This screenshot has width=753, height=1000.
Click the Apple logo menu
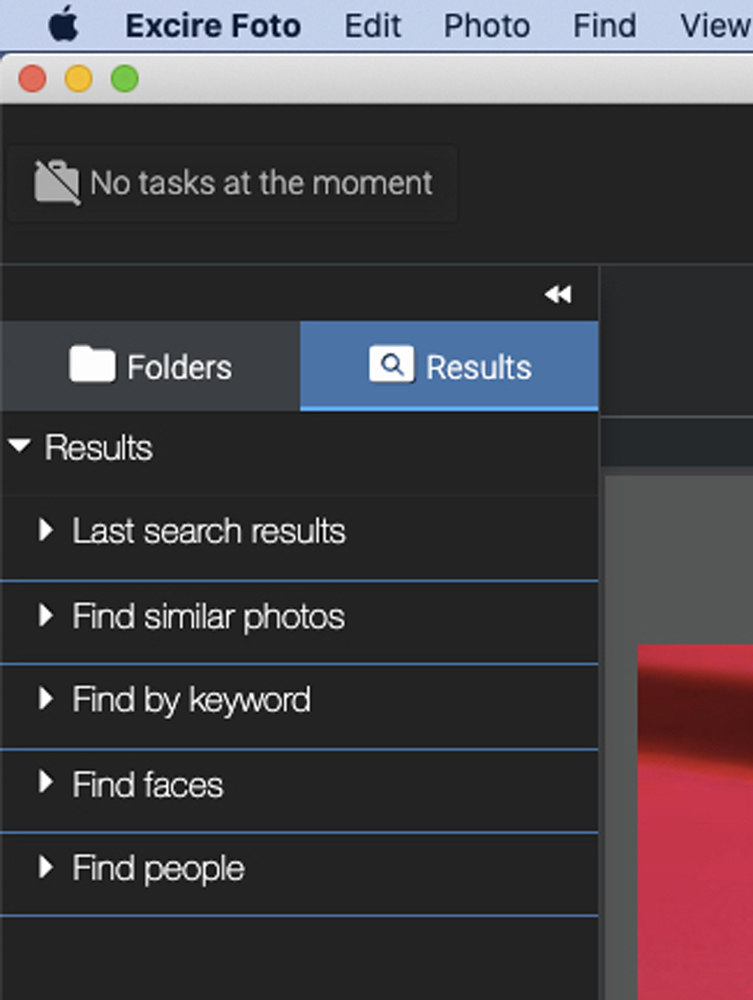click(x=62, y=24)
